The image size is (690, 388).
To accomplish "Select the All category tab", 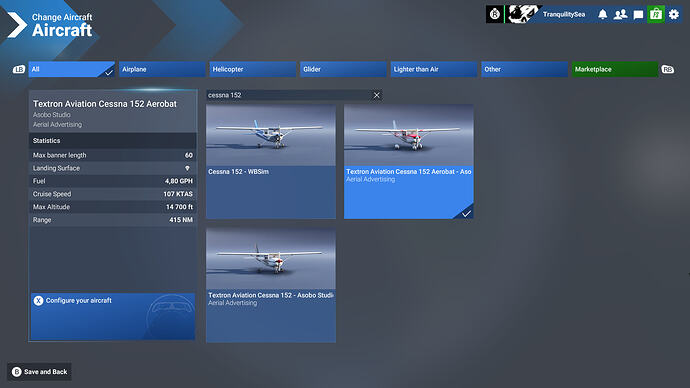I will click(72, 69).
